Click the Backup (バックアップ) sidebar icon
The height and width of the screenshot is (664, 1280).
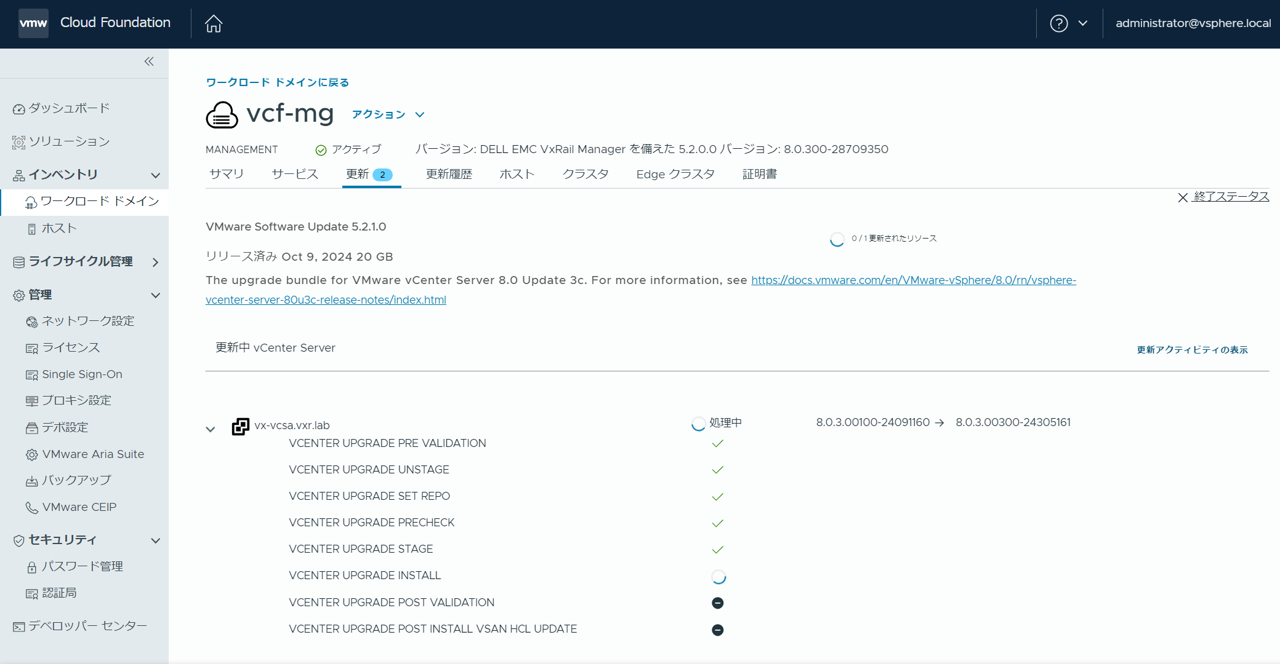coord(32,481)
